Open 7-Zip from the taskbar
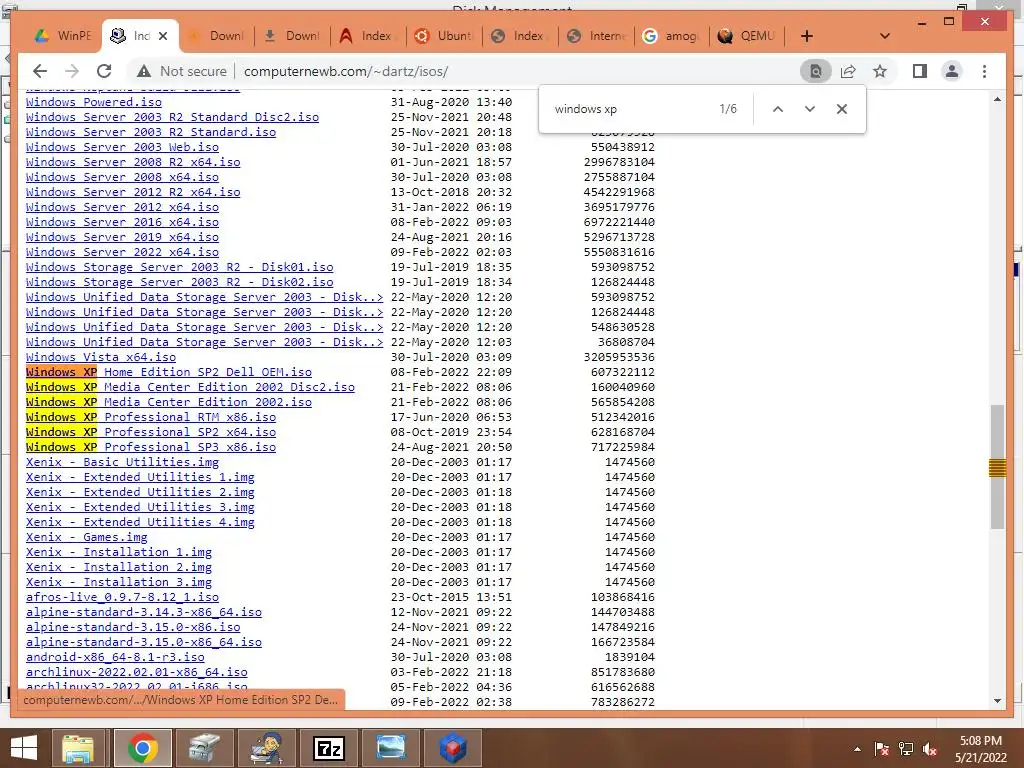The height and width of the screenshot is (768, 1024). (x=329, y=748)
